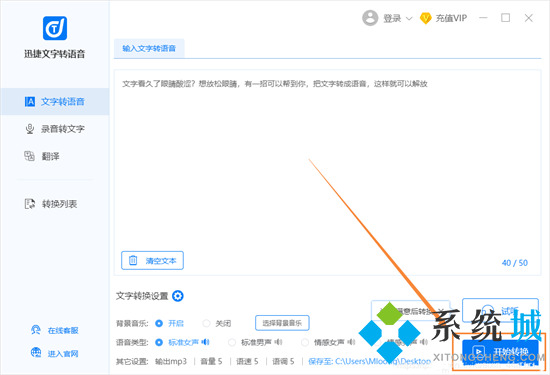Open the 进入官网 link
The image size is (550, 375).
coord(63,354)
